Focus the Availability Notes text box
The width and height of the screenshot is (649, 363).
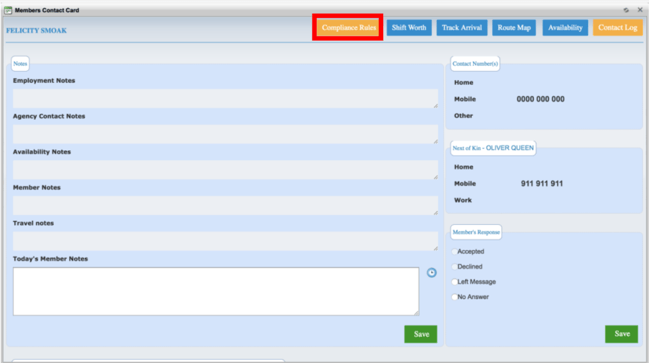pos(225,170)
